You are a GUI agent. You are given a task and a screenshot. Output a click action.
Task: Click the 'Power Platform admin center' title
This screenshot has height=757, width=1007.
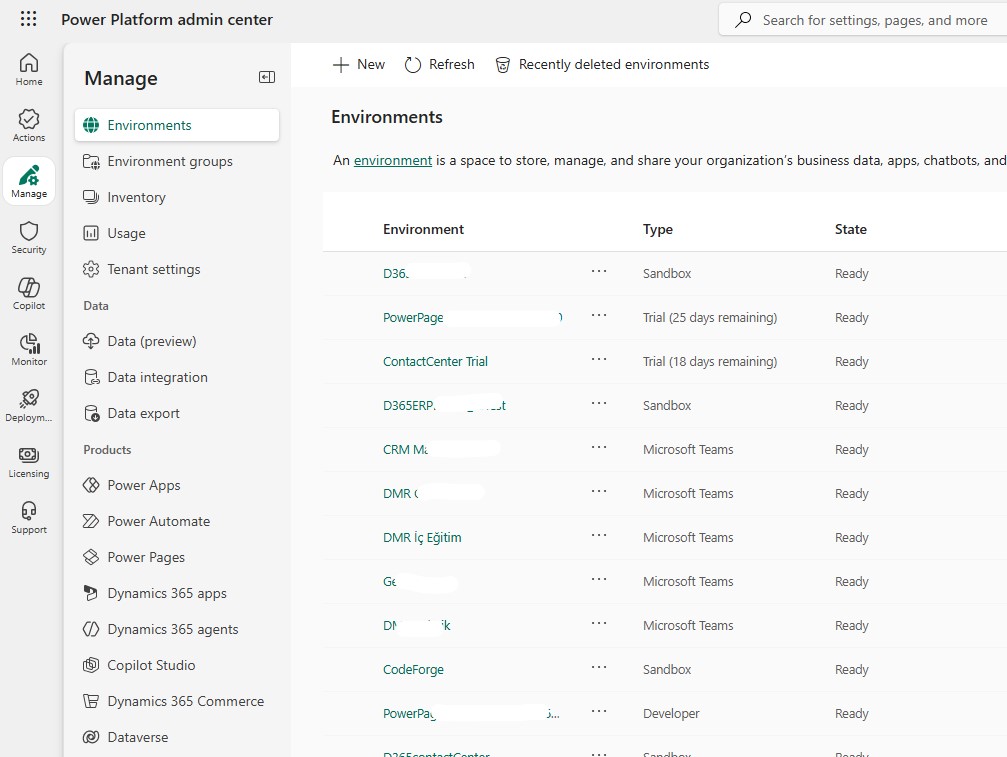tap(167, 19)
